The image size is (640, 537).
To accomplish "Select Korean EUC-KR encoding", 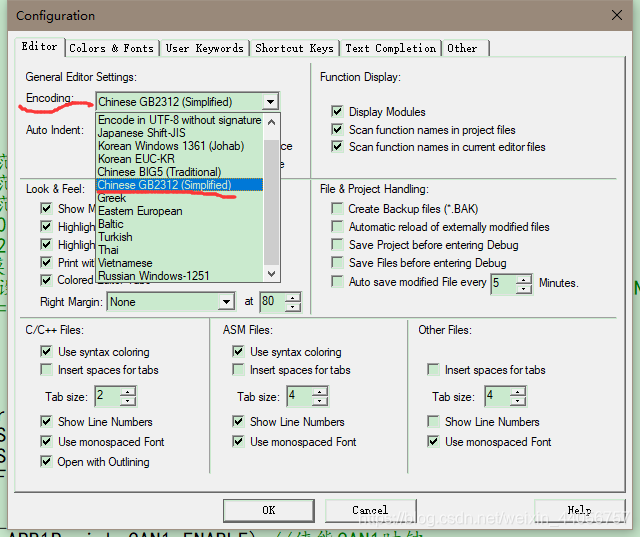I will click(180, 159).
